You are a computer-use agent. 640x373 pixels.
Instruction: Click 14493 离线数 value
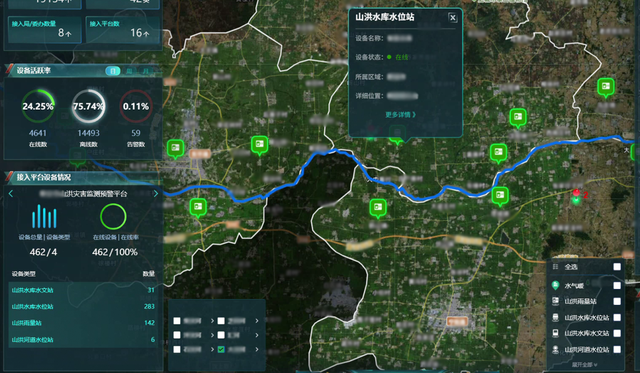(88, 133)
